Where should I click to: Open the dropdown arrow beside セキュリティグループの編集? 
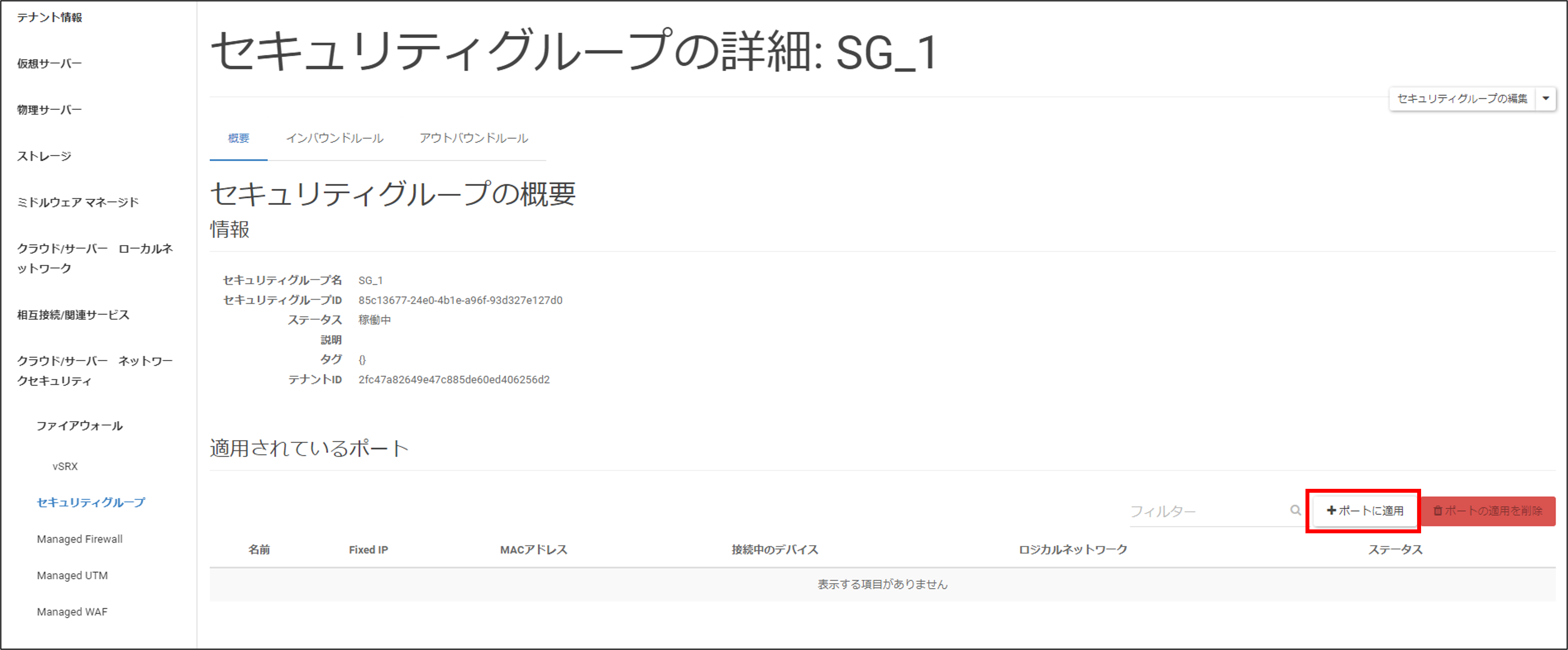(1546, 99)
